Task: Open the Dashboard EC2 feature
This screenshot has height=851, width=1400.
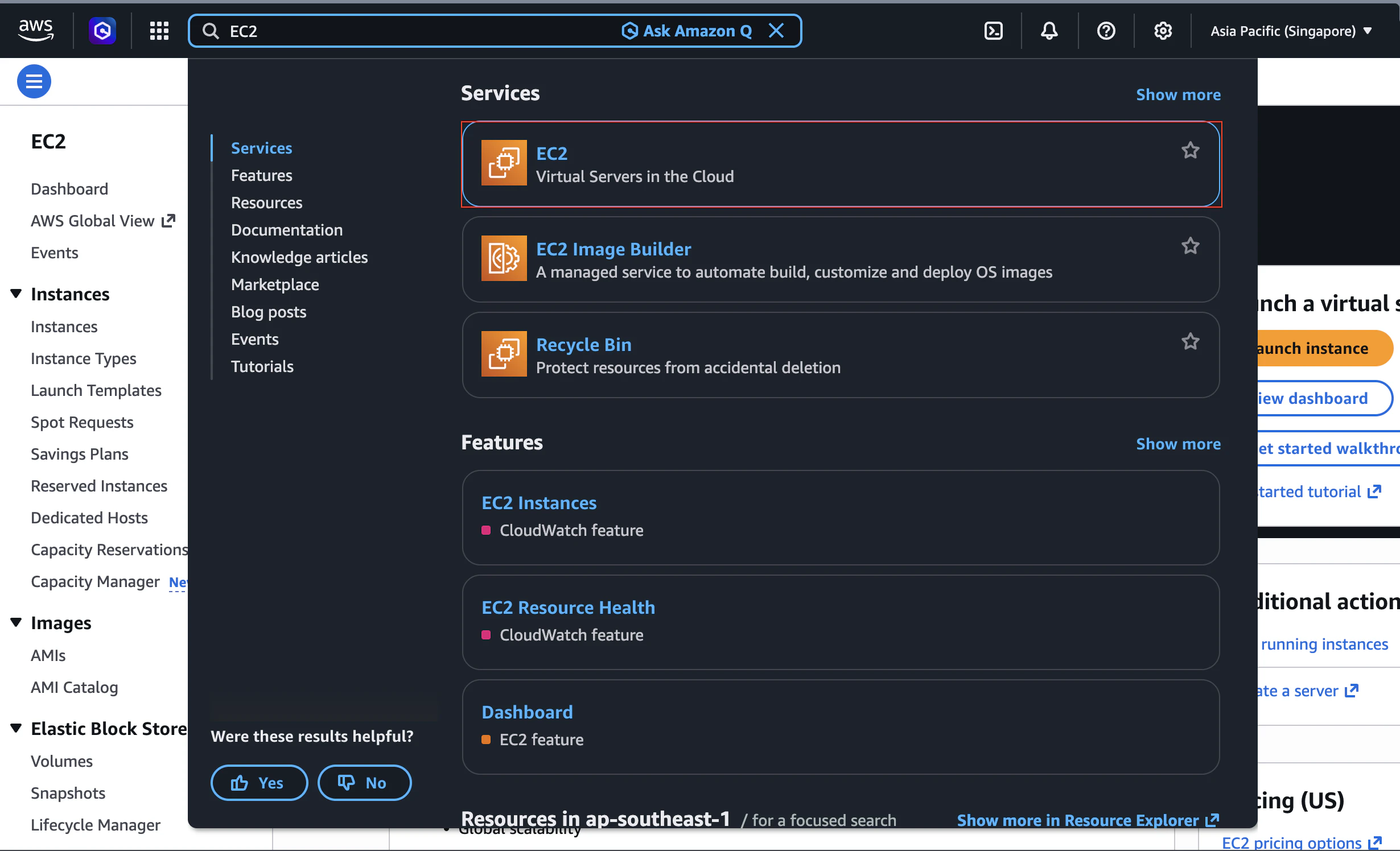Action: pyautogui.click(x=527, y=712)
